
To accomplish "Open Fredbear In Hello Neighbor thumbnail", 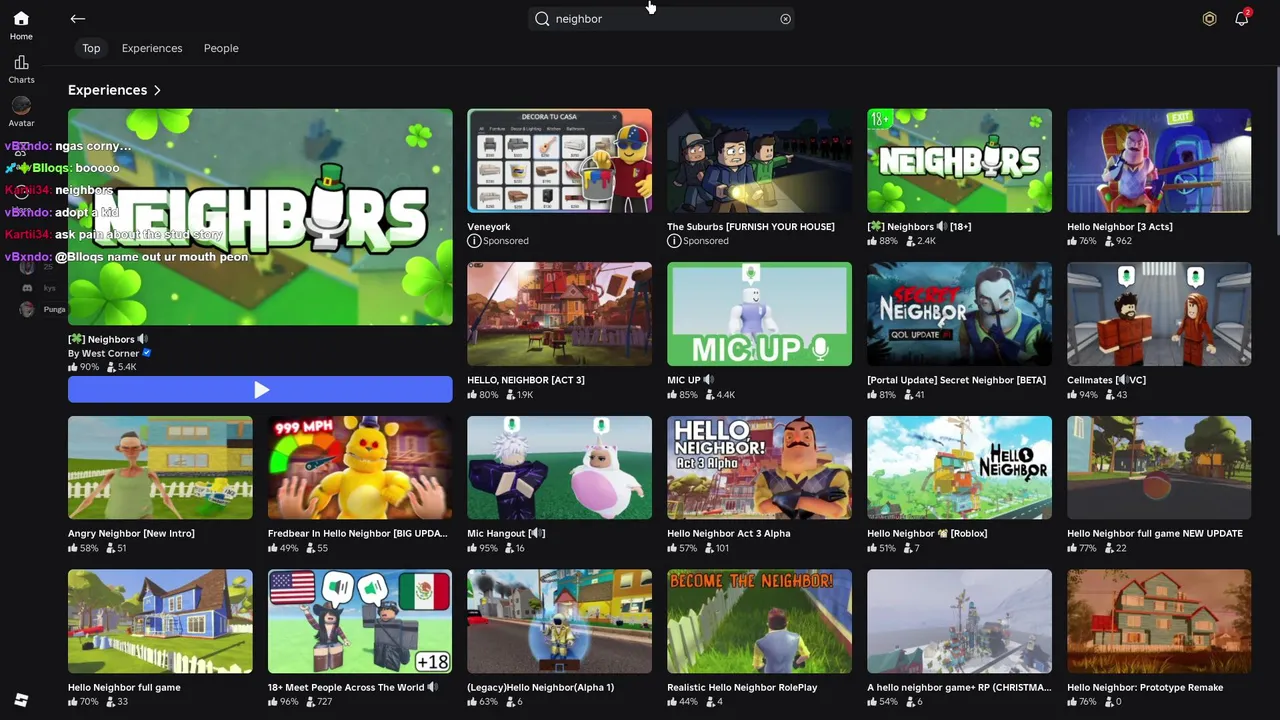I will click(x=360, y=468).
